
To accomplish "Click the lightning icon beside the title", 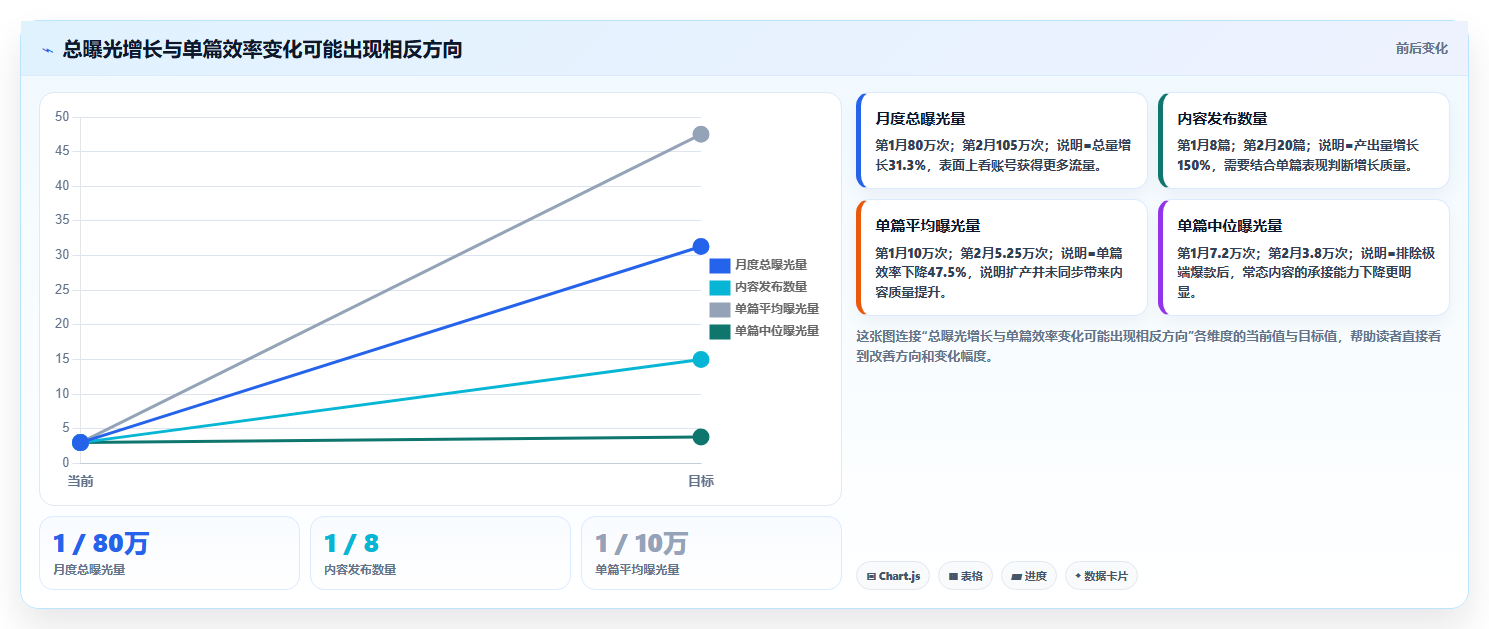I will point(47,50).
